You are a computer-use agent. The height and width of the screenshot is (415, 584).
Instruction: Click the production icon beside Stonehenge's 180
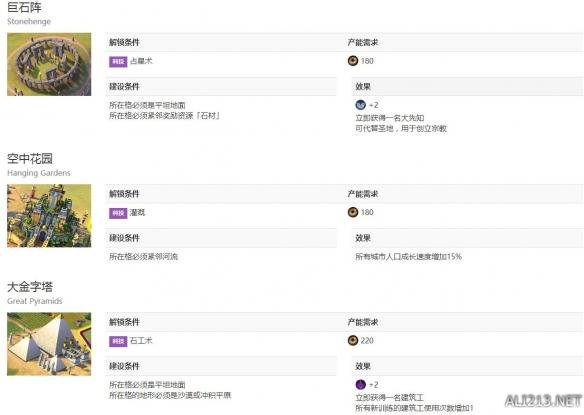pyautogui.click(x=353, y=61)
